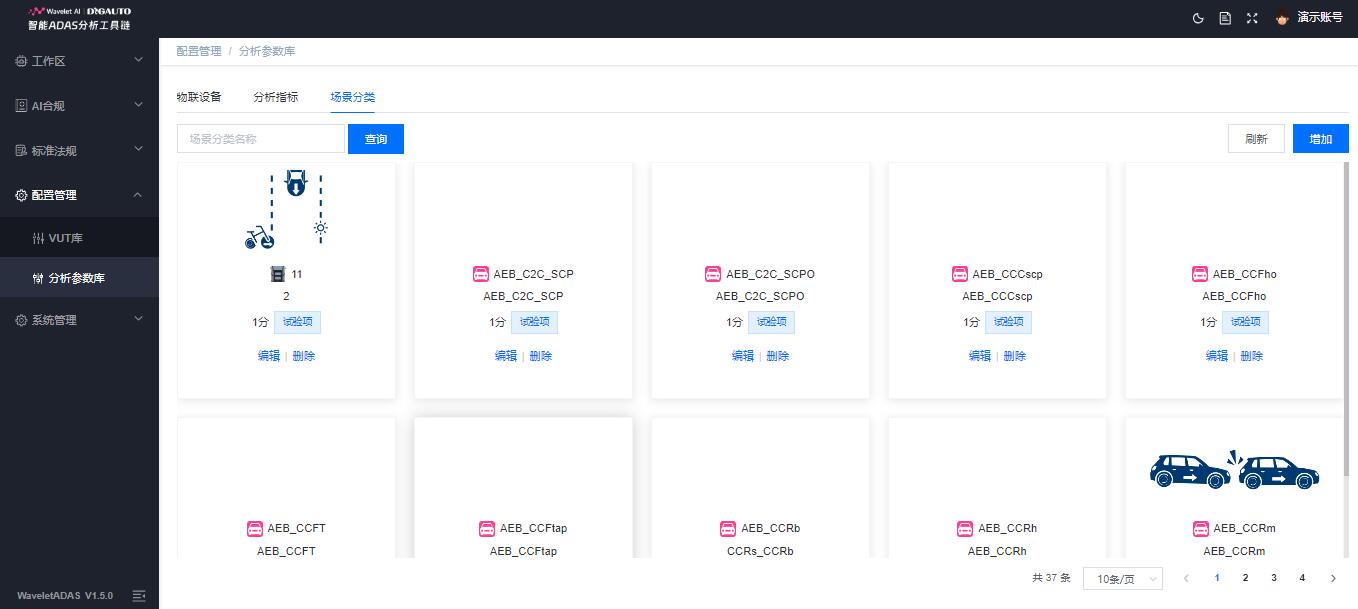Click 试验项 tag on AEB_CCFho card

(1245, 322)
